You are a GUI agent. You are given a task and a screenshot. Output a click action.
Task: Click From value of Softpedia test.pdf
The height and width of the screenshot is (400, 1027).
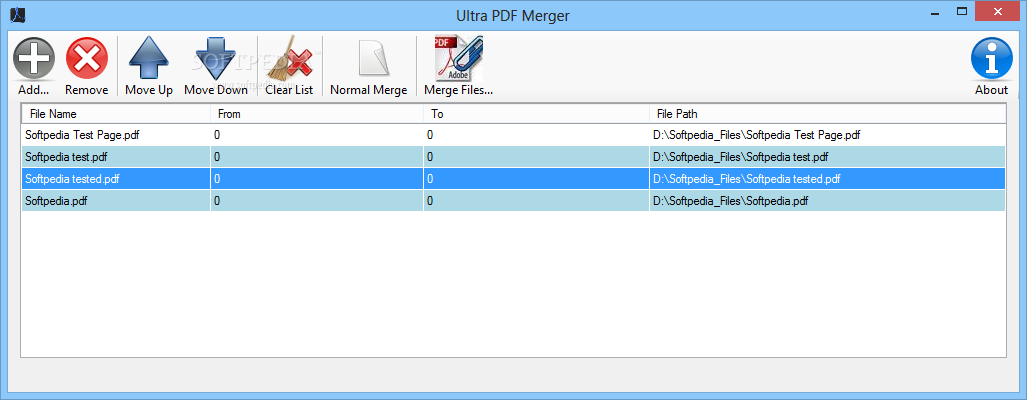(217, 157)
